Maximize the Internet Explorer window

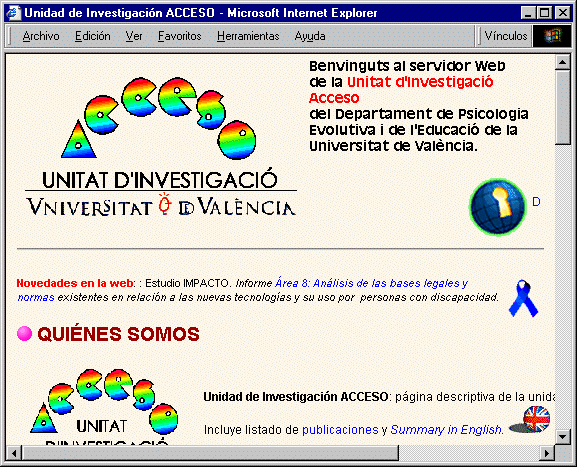[x=544, y=13]
